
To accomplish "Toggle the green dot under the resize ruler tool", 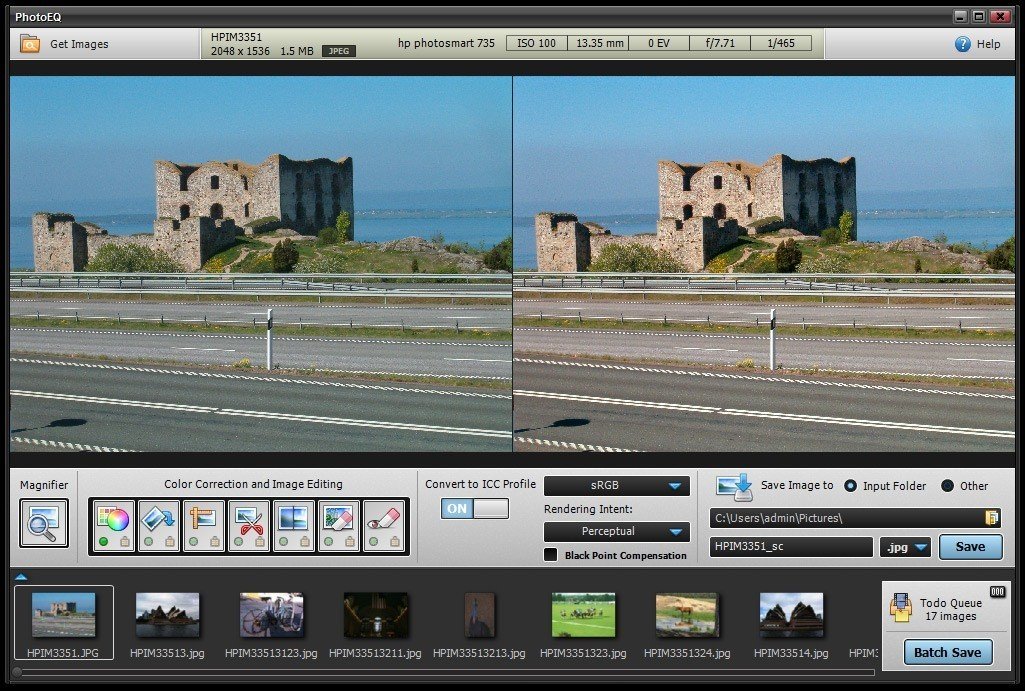I will click(193, 542).
